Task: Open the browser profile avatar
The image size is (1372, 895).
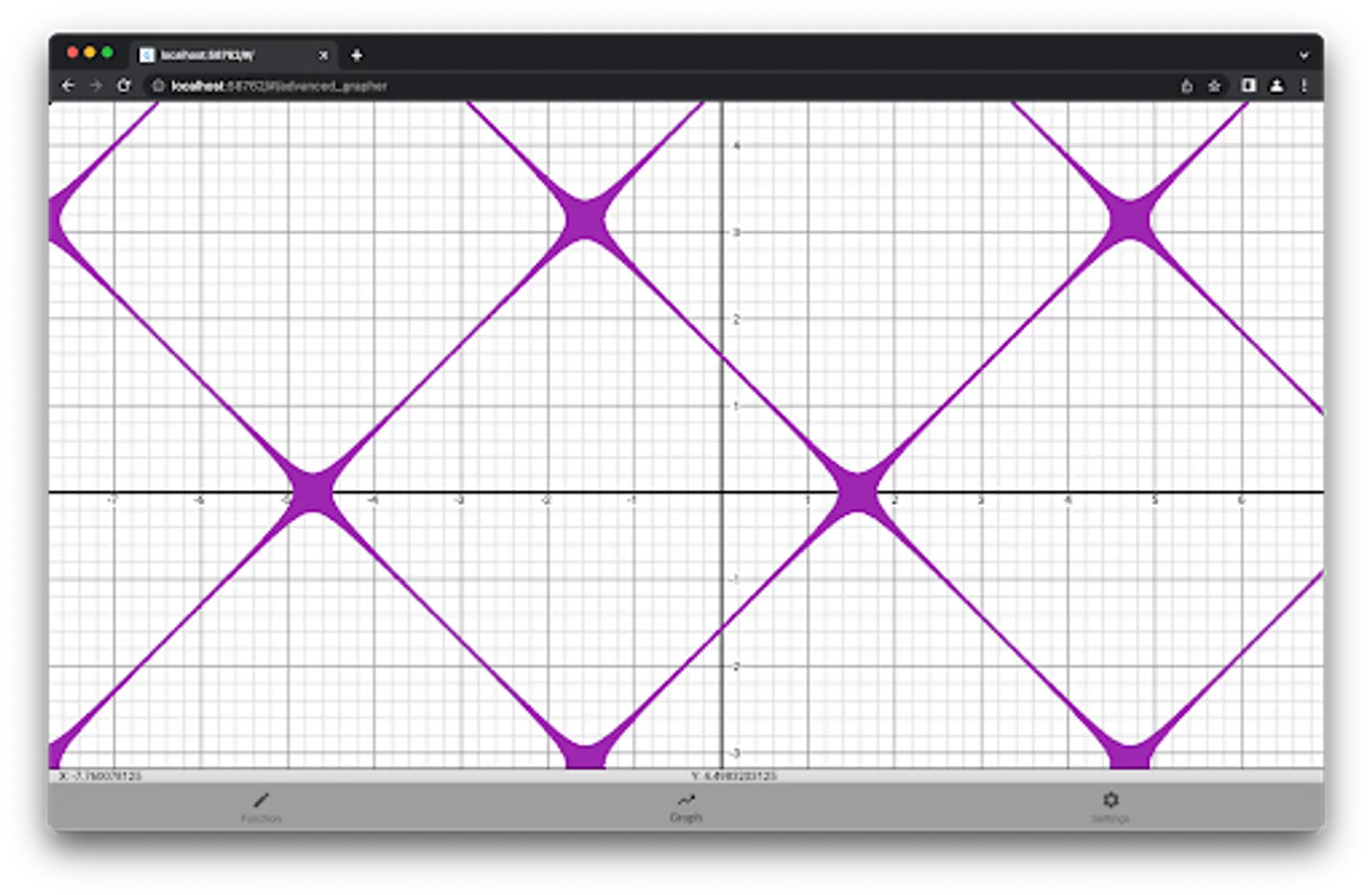Action: click(x=1277, y=86)
